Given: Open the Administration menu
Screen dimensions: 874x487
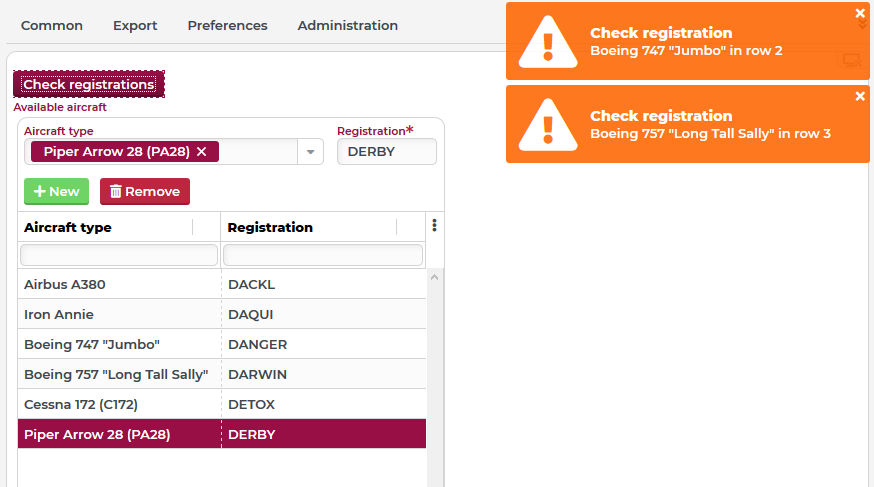Looking at the screenshot, I should click(348, 26).
